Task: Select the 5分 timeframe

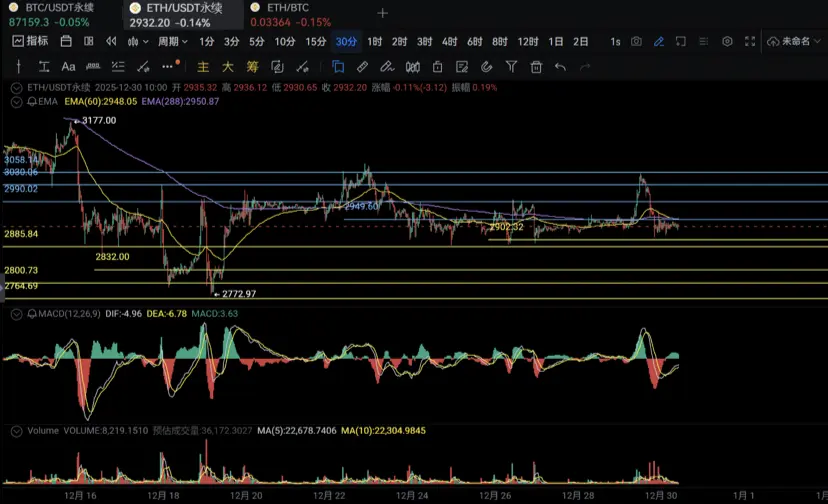Action: tap(257, 41)
